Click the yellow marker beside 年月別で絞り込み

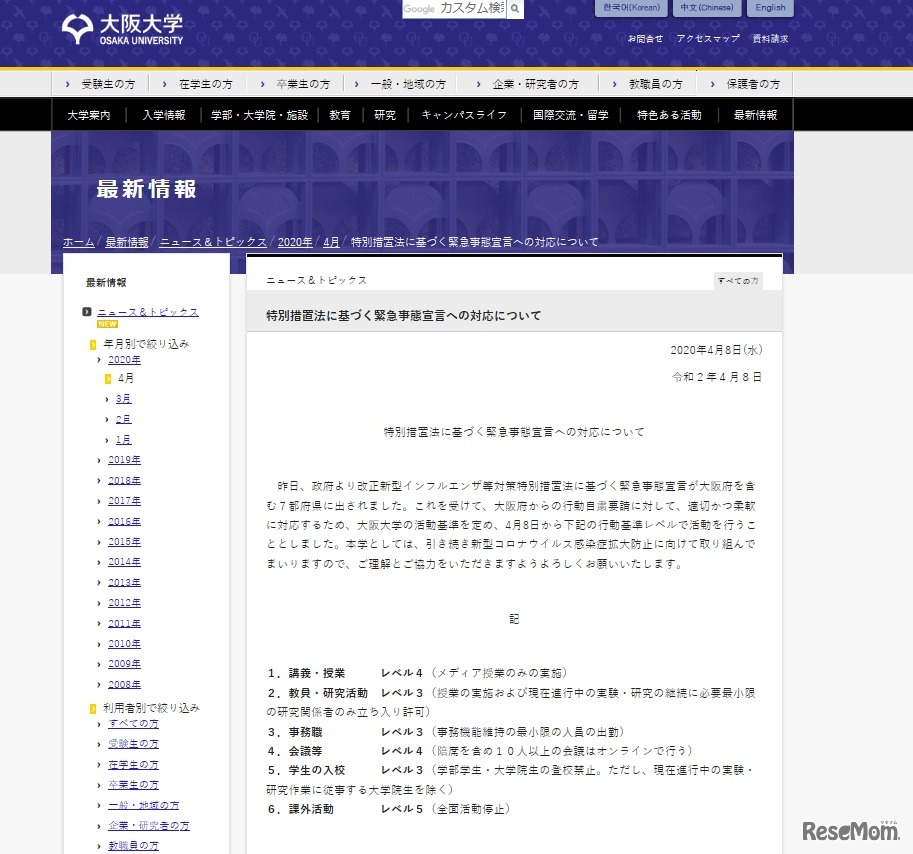(93, 344)
